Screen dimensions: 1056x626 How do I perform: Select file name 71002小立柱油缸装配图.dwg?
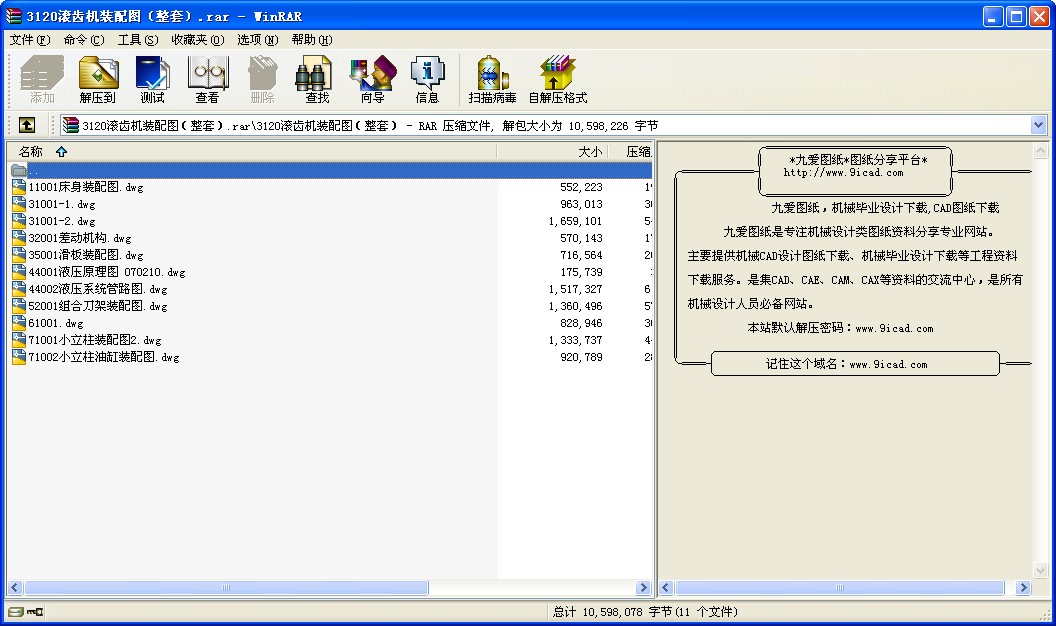coord(104,357)
